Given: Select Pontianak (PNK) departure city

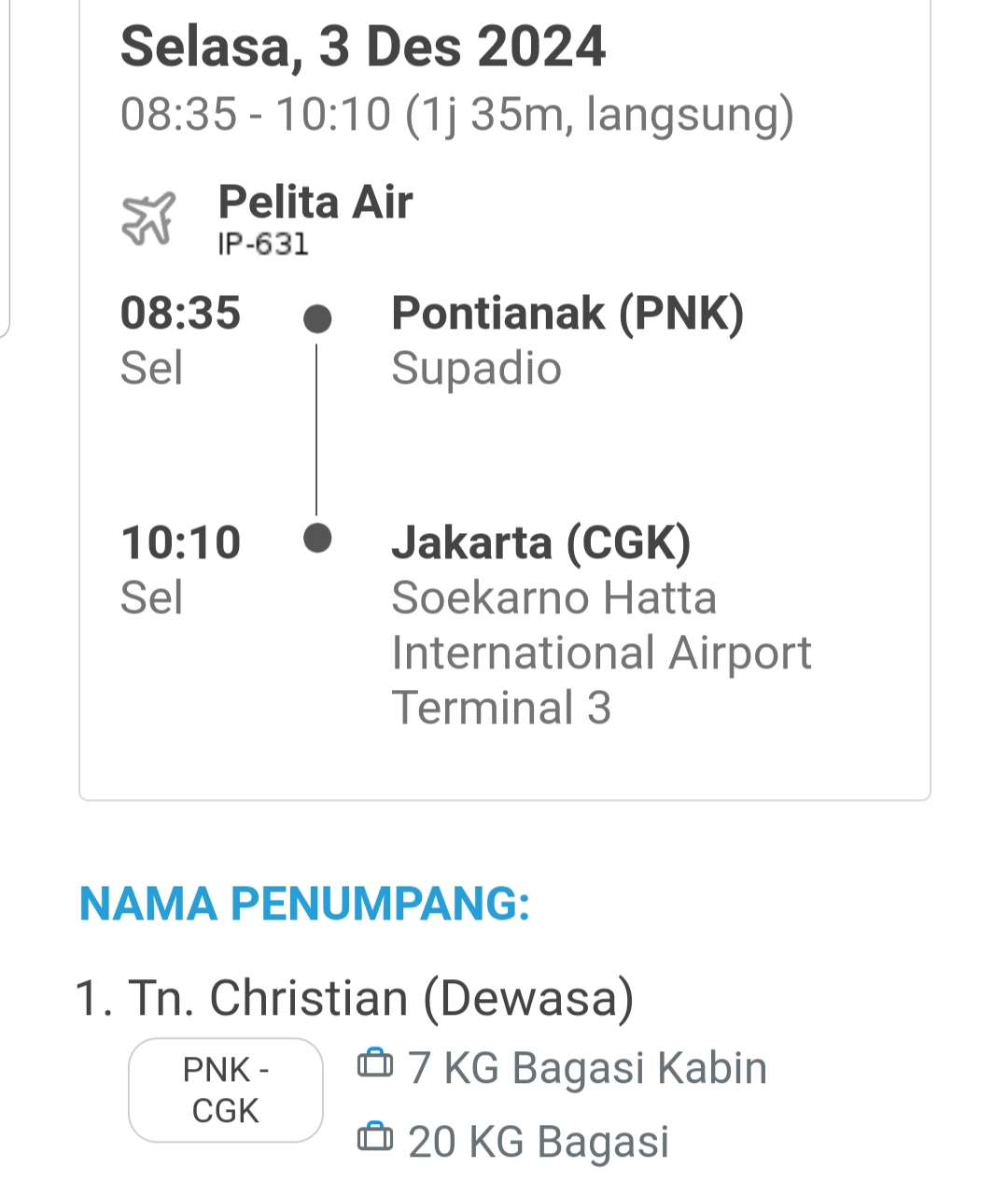Looking at the screenshot, I should click(567, 313).
